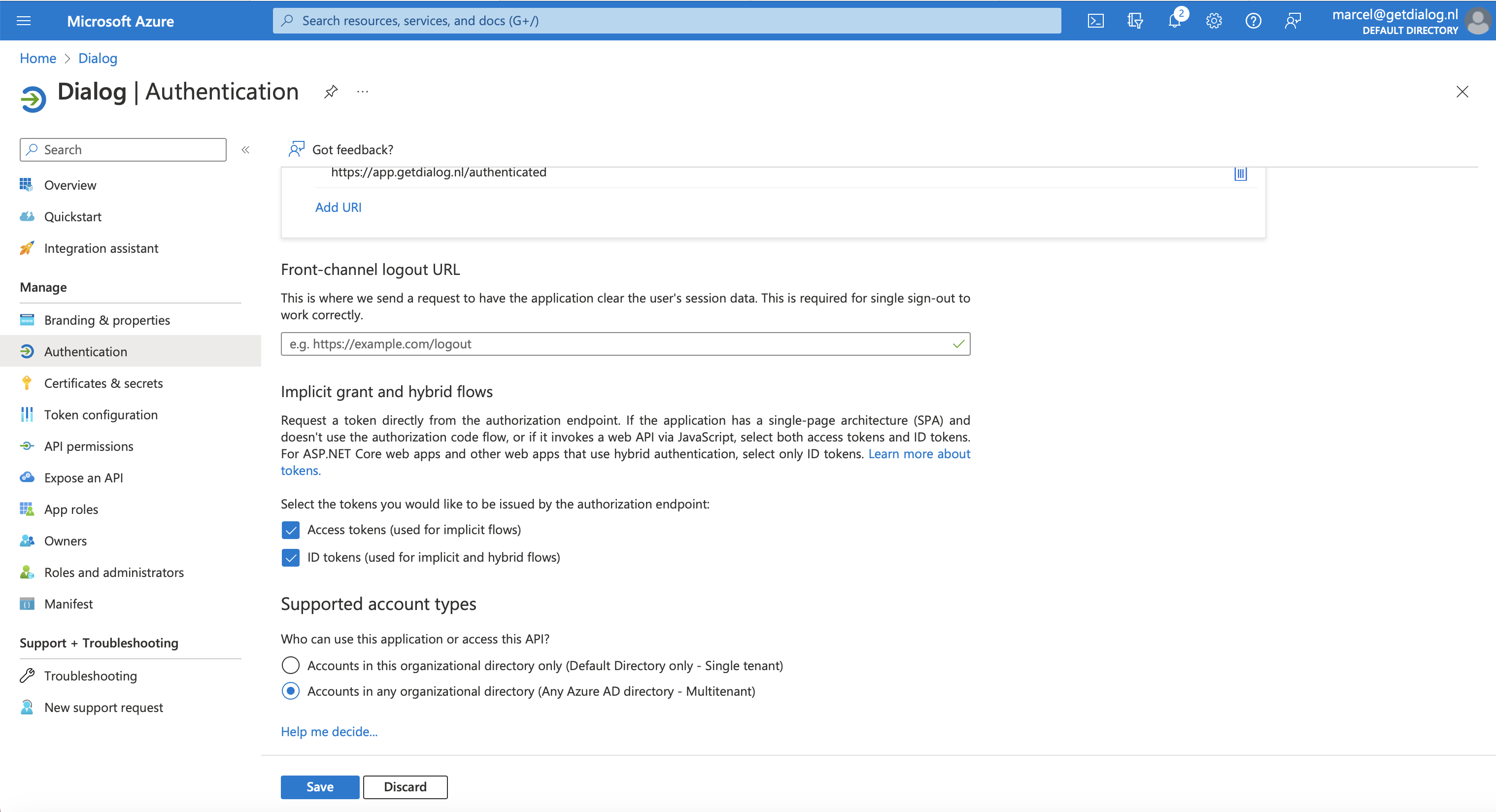Viewport: 1496px width, 812px height.
Task: Open portal settings gear
Action: tap(1214, 21)
